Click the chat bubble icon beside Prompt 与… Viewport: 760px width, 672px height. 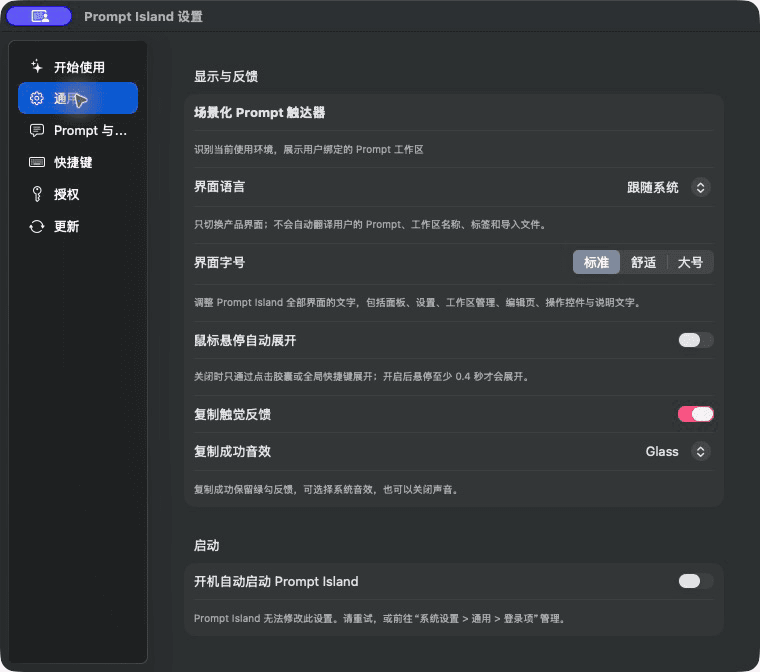pyautogui.click(x=37, y=130)
